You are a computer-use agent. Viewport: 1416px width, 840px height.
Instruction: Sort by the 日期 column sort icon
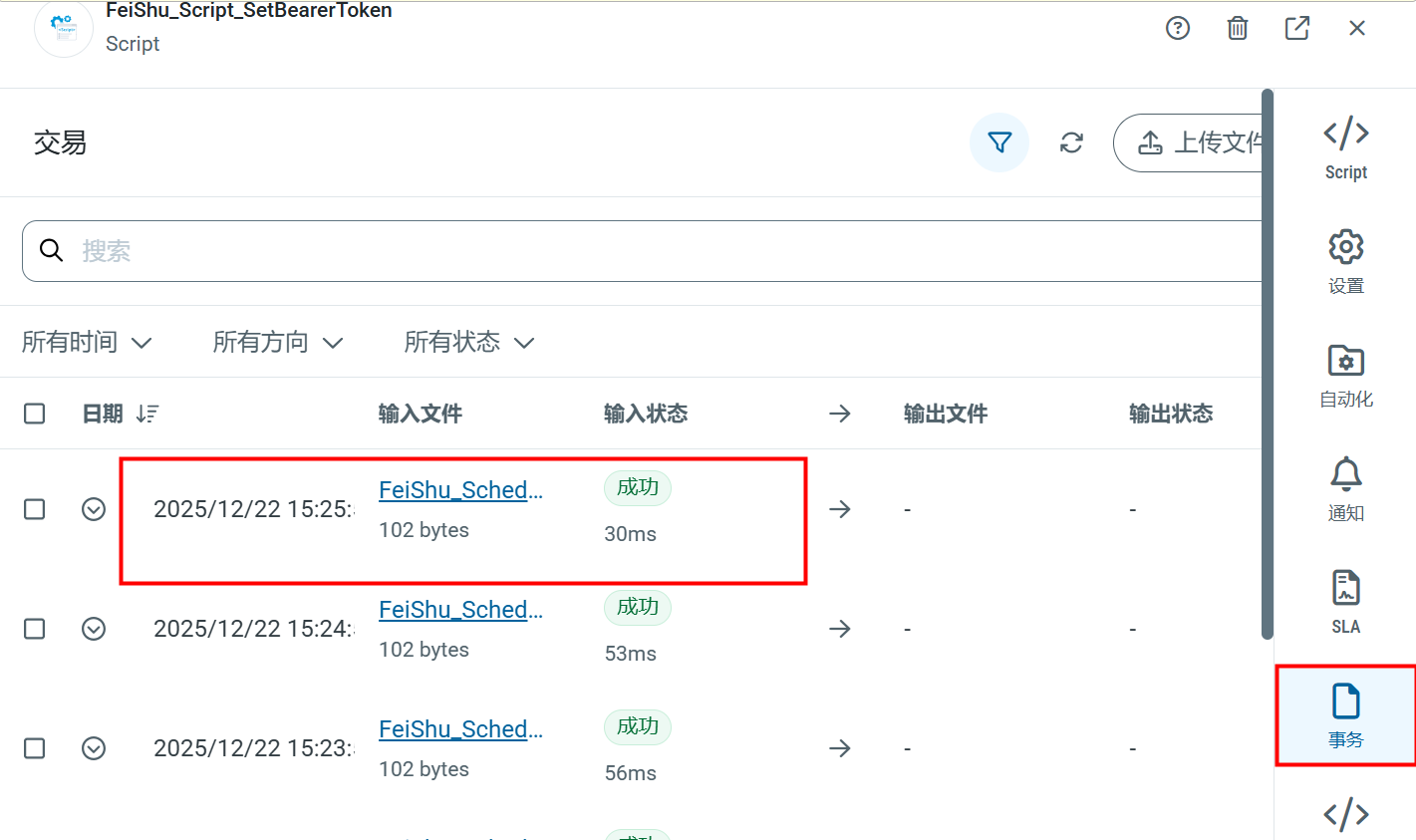pos(147,414)
